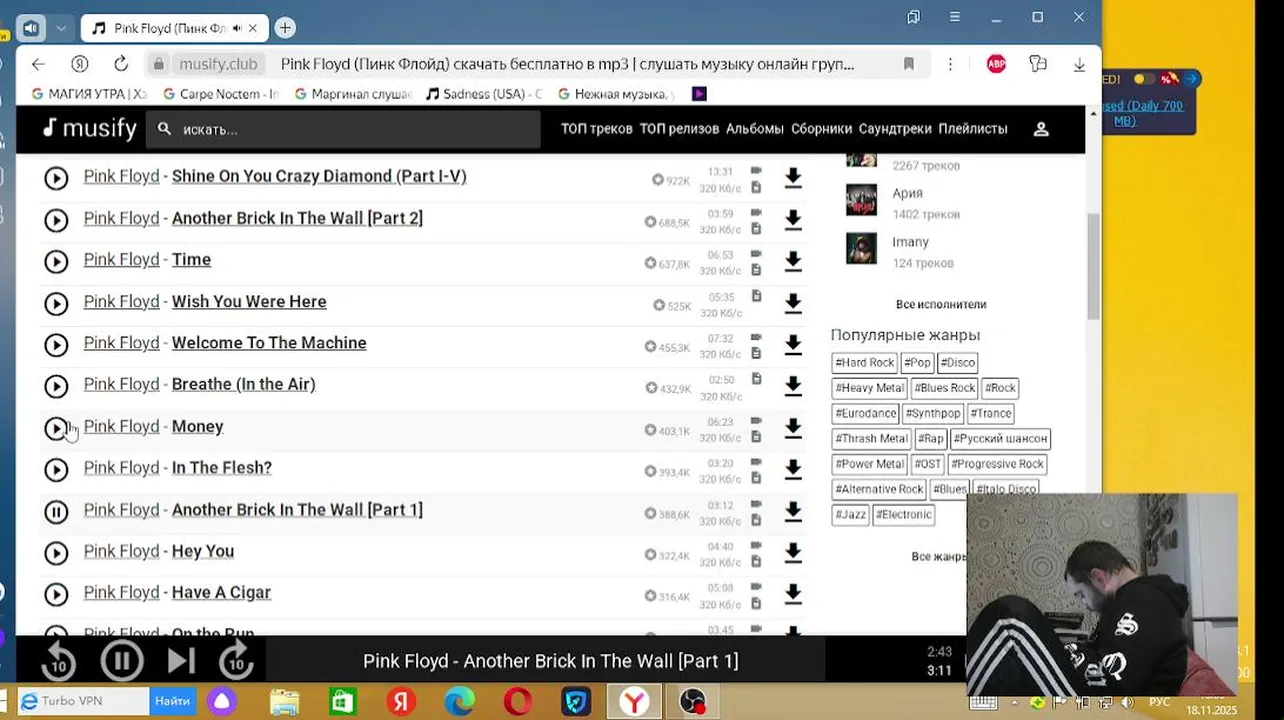
Task: Open ТОП релизов menu item
Action: 679,129
